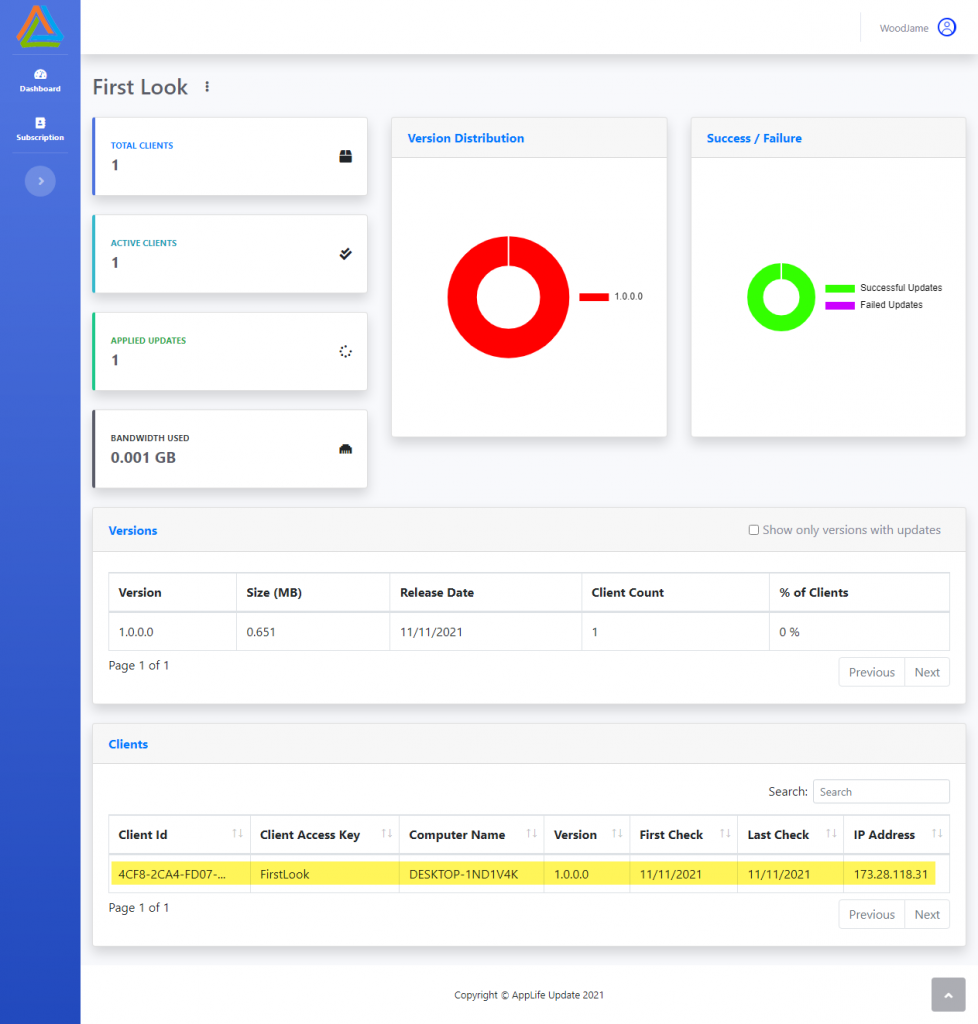Open the First Look three-dot options menu

(x=207, y=86)
